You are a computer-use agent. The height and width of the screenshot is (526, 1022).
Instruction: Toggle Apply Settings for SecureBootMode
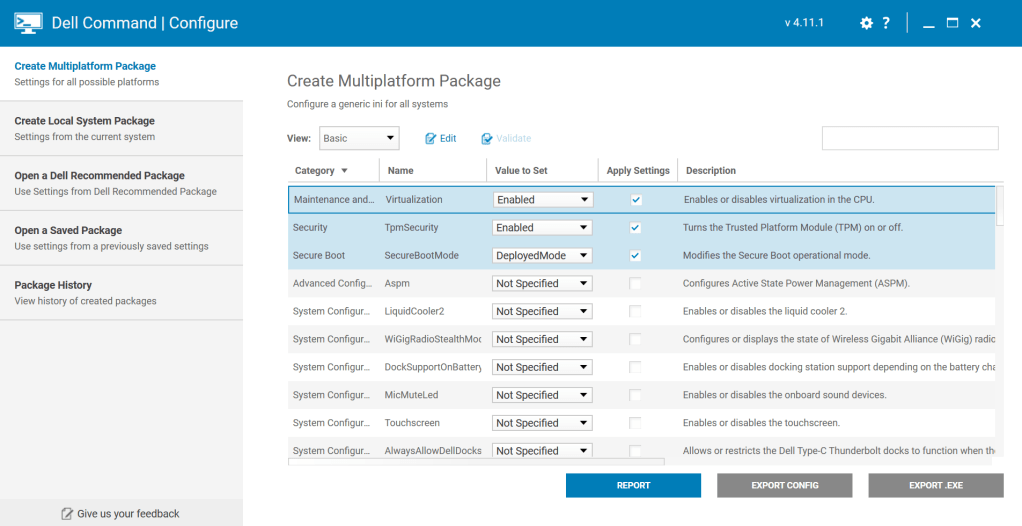(x=636, y=256)
